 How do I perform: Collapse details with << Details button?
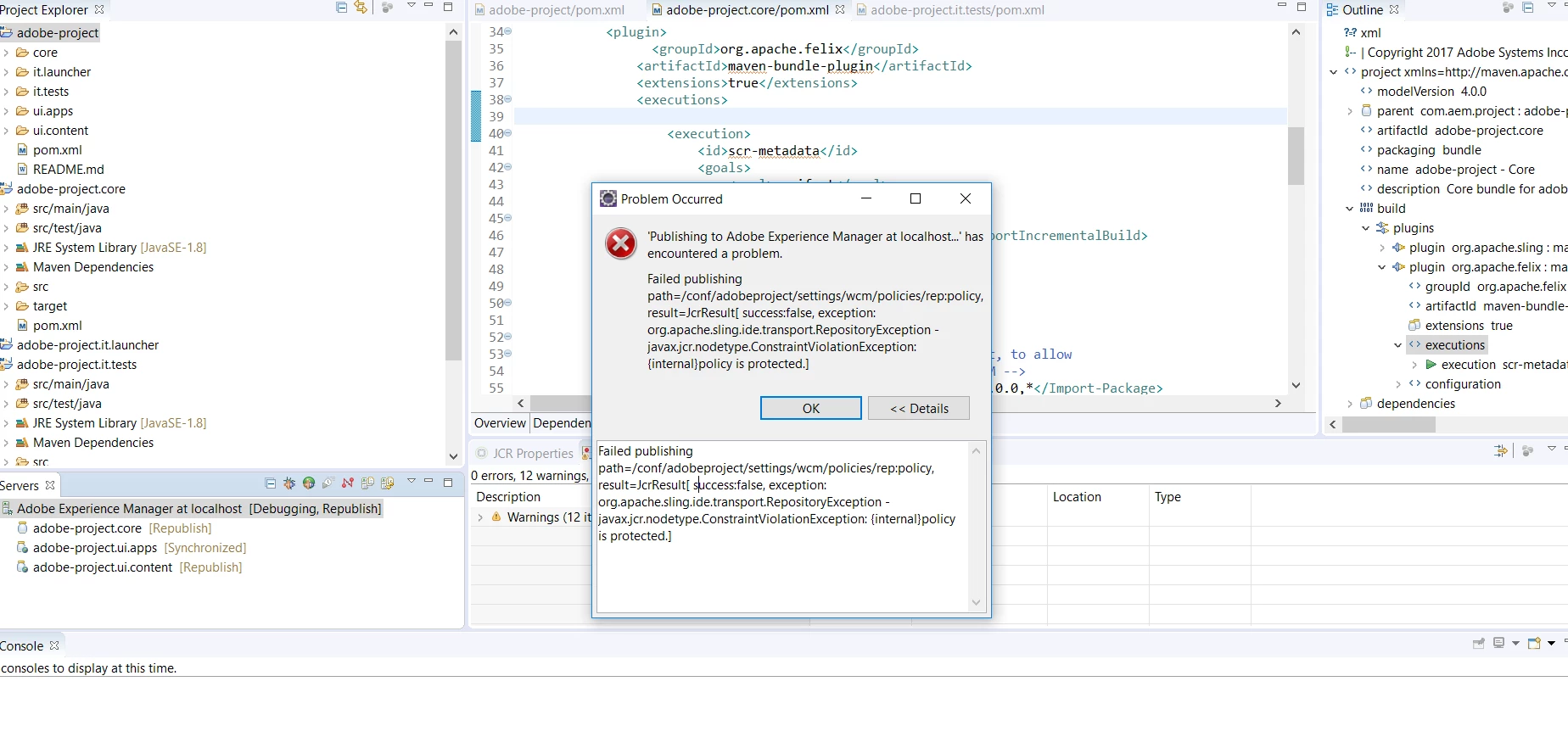919,408
